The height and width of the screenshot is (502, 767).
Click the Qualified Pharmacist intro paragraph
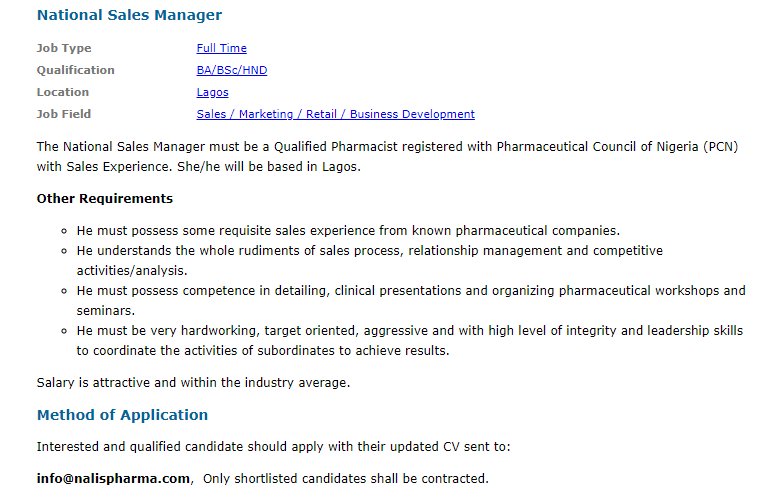pos(387,157)
